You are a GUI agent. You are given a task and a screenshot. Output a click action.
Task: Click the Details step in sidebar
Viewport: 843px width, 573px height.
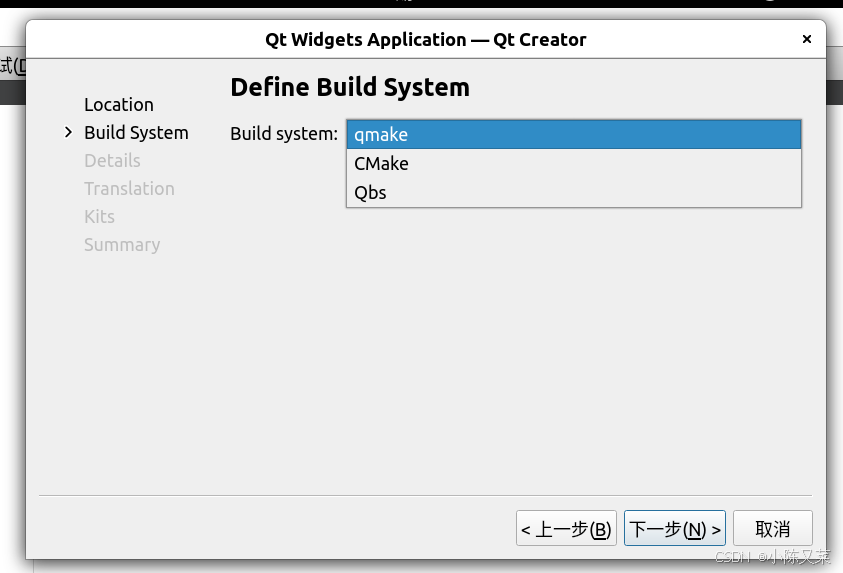coord(112,160)
